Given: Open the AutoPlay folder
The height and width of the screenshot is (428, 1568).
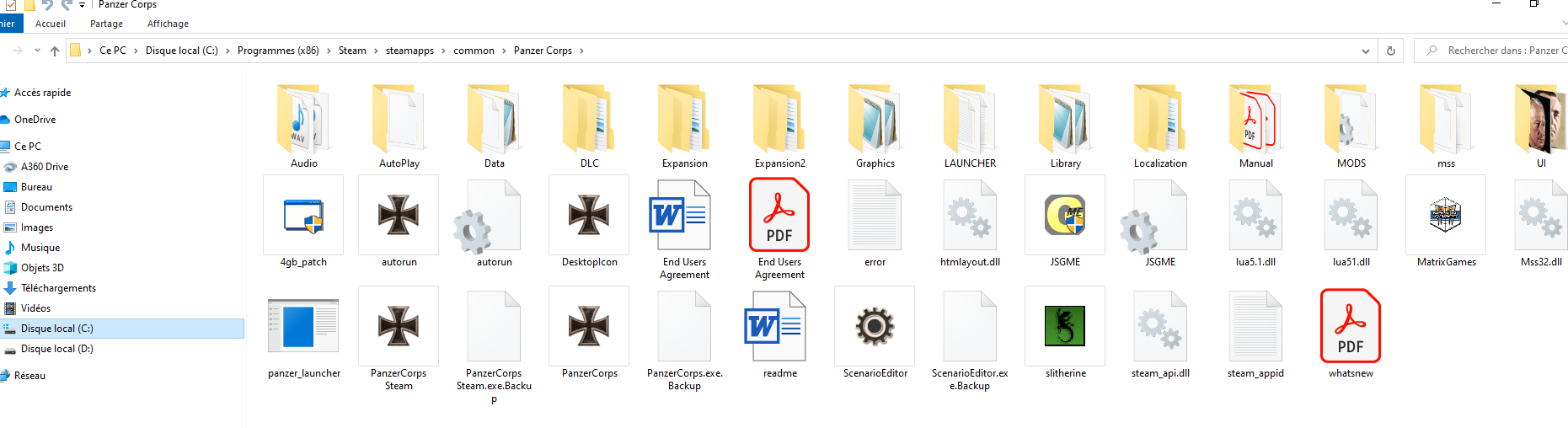Looking at the screenshot, I should pos(399,126).
